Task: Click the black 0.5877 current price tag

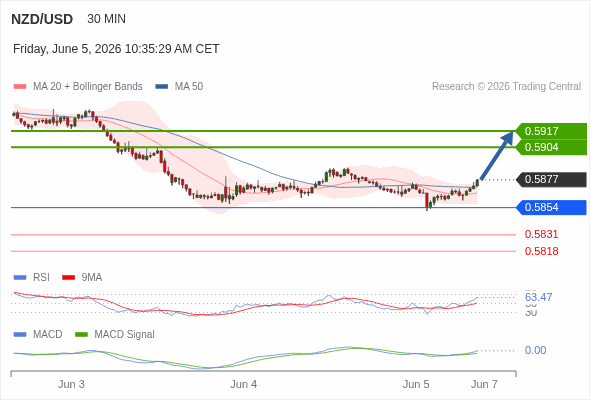Action: coord(551,179)
